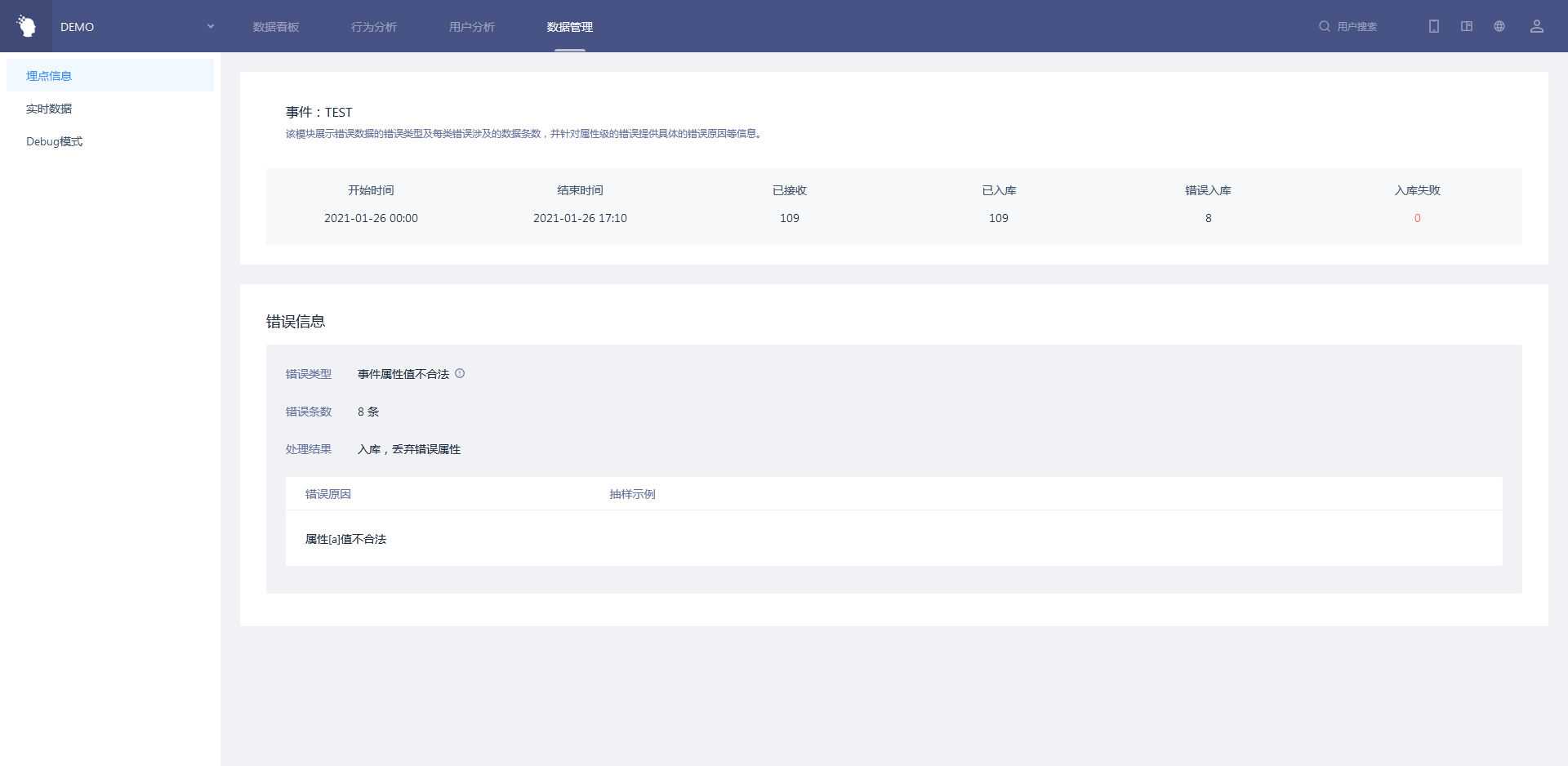Open the help document book icon

(x=1467, y=26)
